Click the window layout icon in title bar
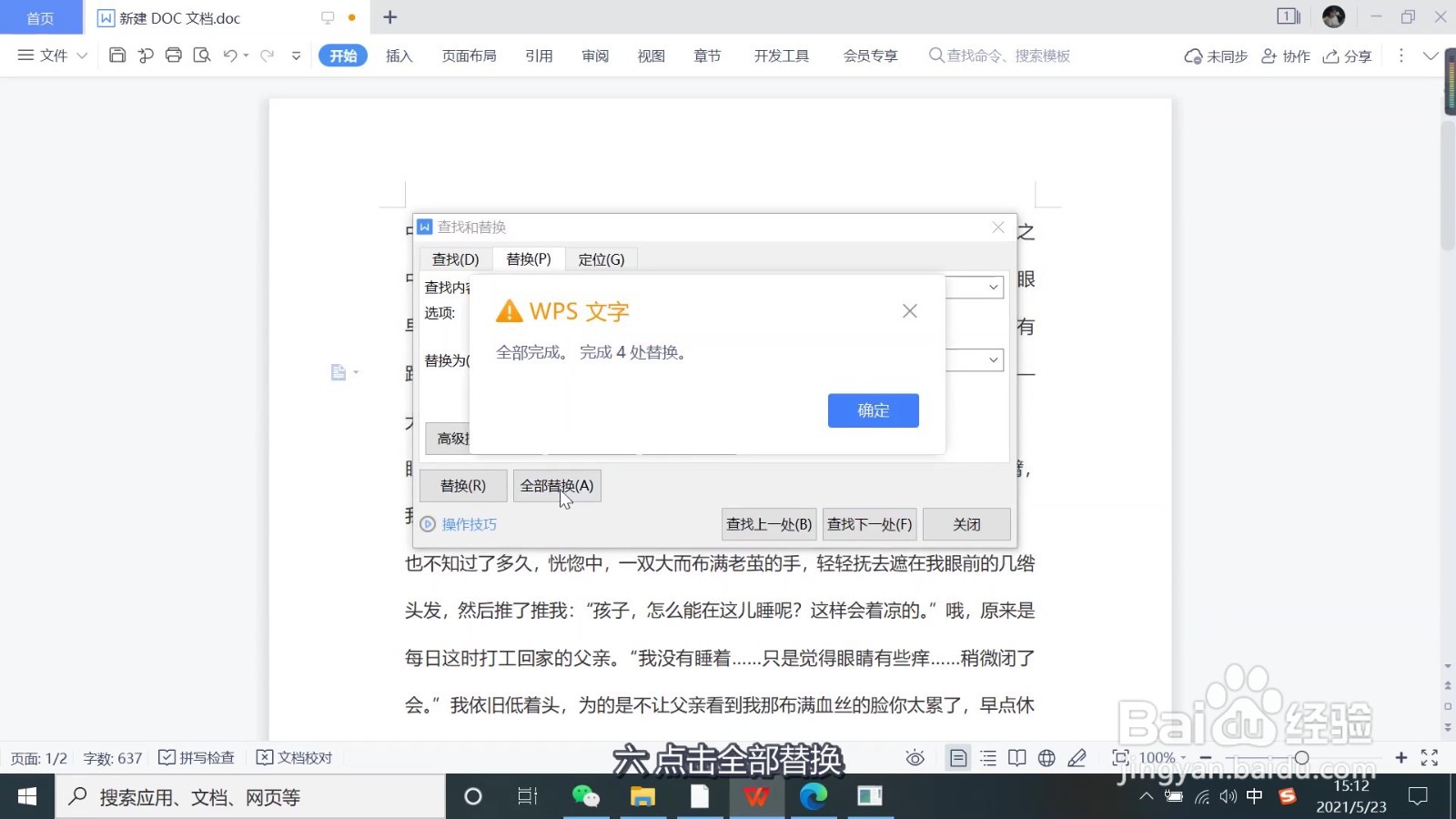 (1288, 16)
